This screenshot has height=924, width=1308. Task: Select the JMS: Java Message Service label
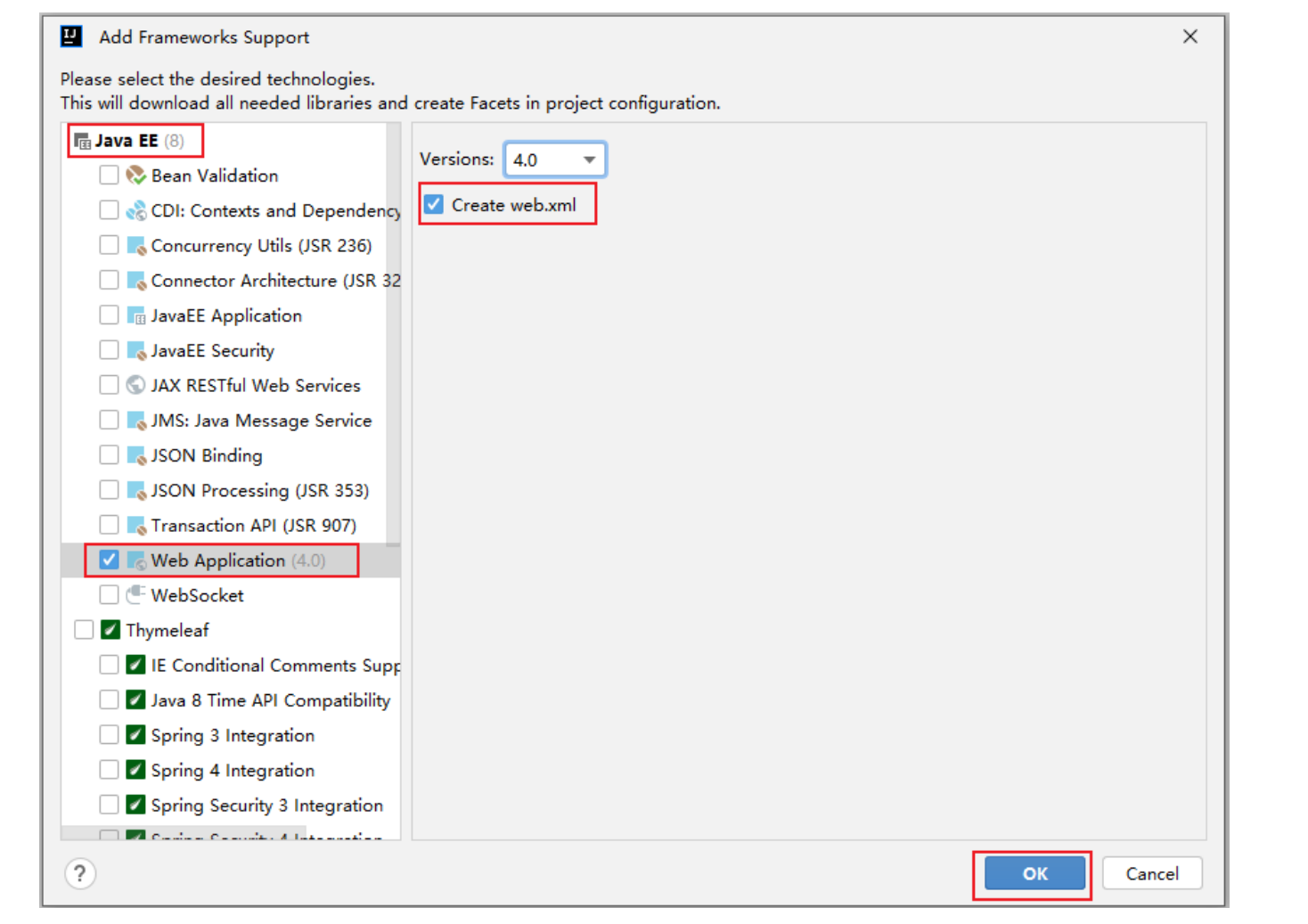tap(261, 421)
